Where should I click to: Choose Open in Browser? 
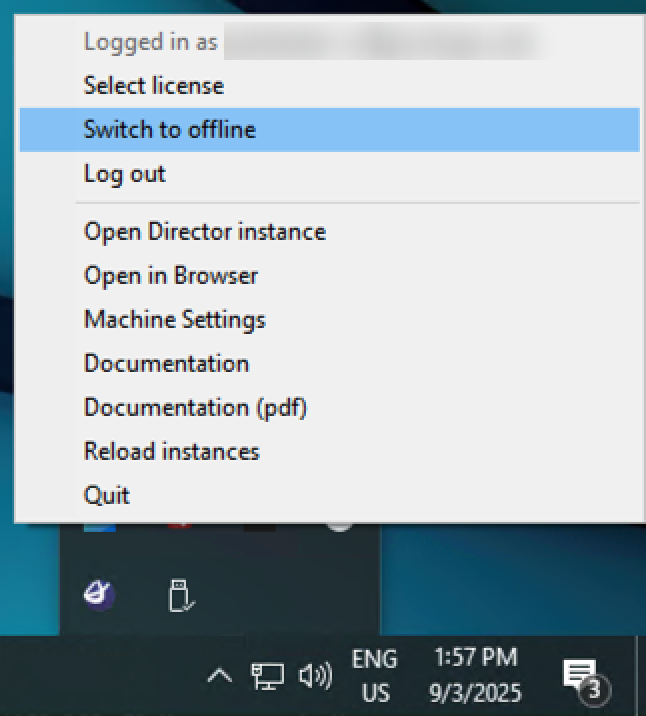point(171,276)
